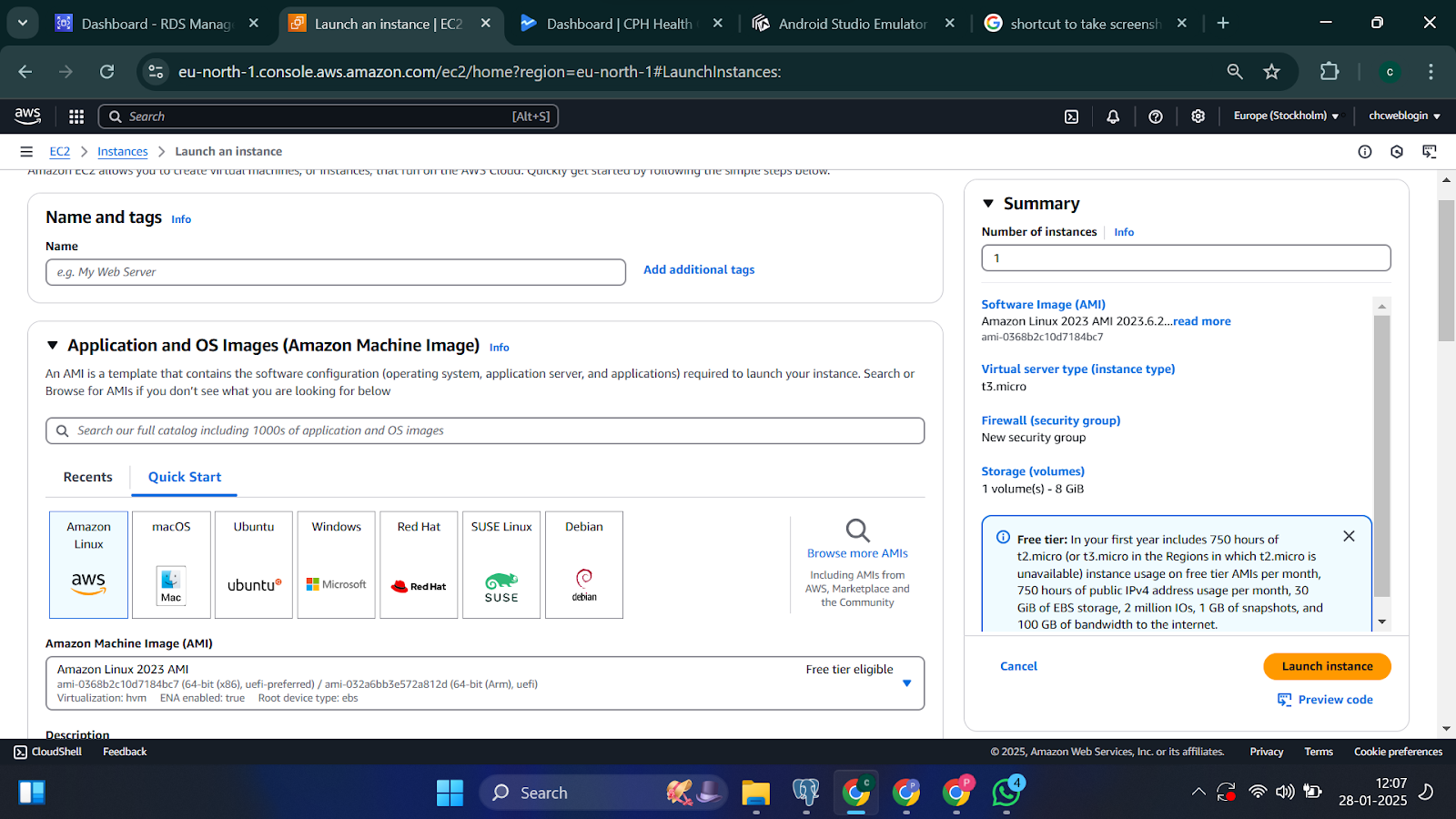Select the macOS AMI tile

(171, 564)
